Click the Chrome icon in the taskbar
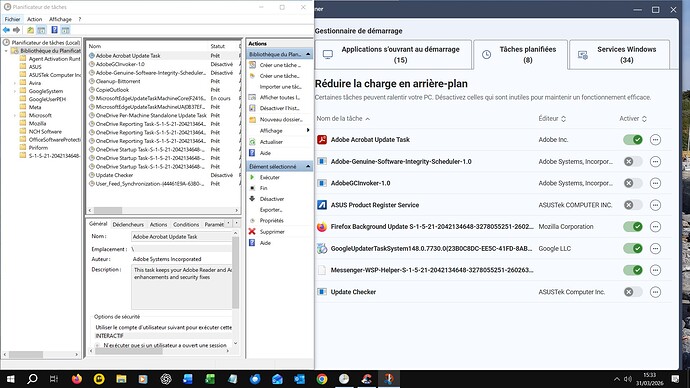This screenshot has height=388, width=690. [x=322, y=379]
